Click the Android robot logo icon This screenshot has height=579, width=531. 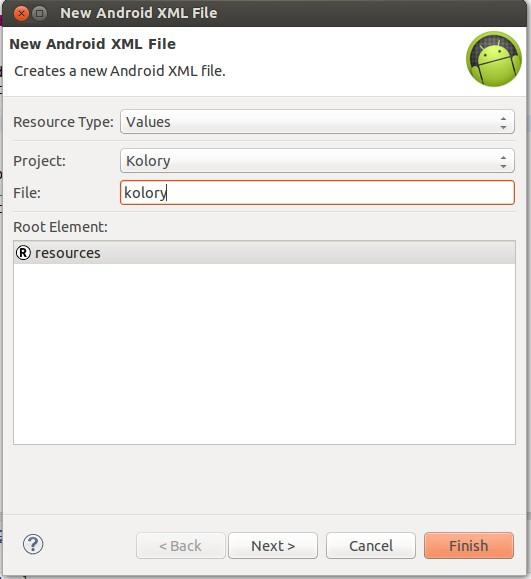point(494,59)
